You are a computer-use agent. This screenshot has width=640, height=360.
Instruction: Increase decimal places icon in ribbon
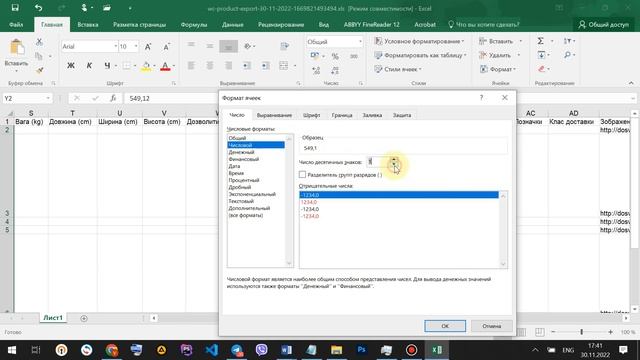[316, 70]
